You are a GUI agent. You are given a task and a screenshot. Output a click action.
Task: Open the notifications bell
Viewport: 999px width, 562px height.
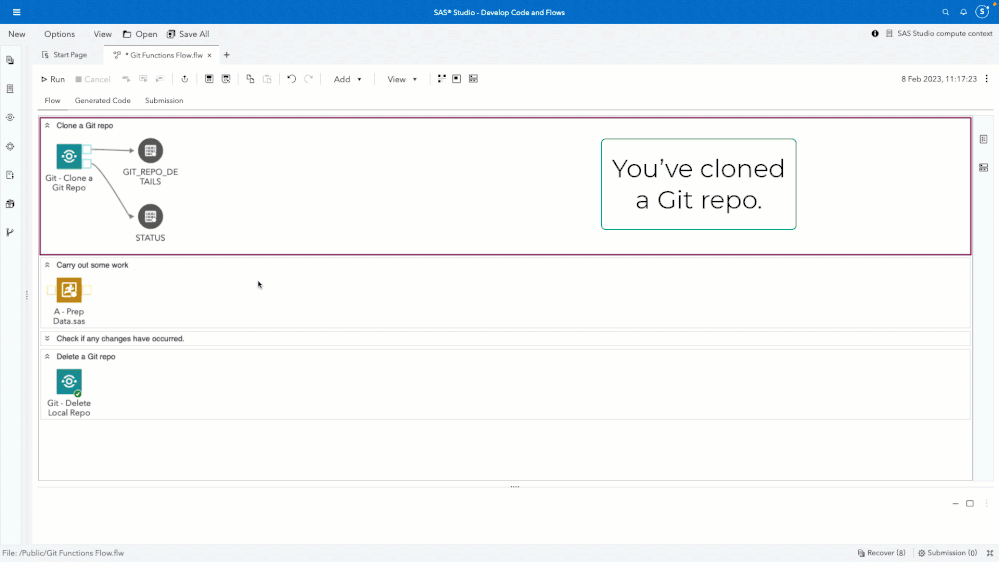(x=963, y=12)
